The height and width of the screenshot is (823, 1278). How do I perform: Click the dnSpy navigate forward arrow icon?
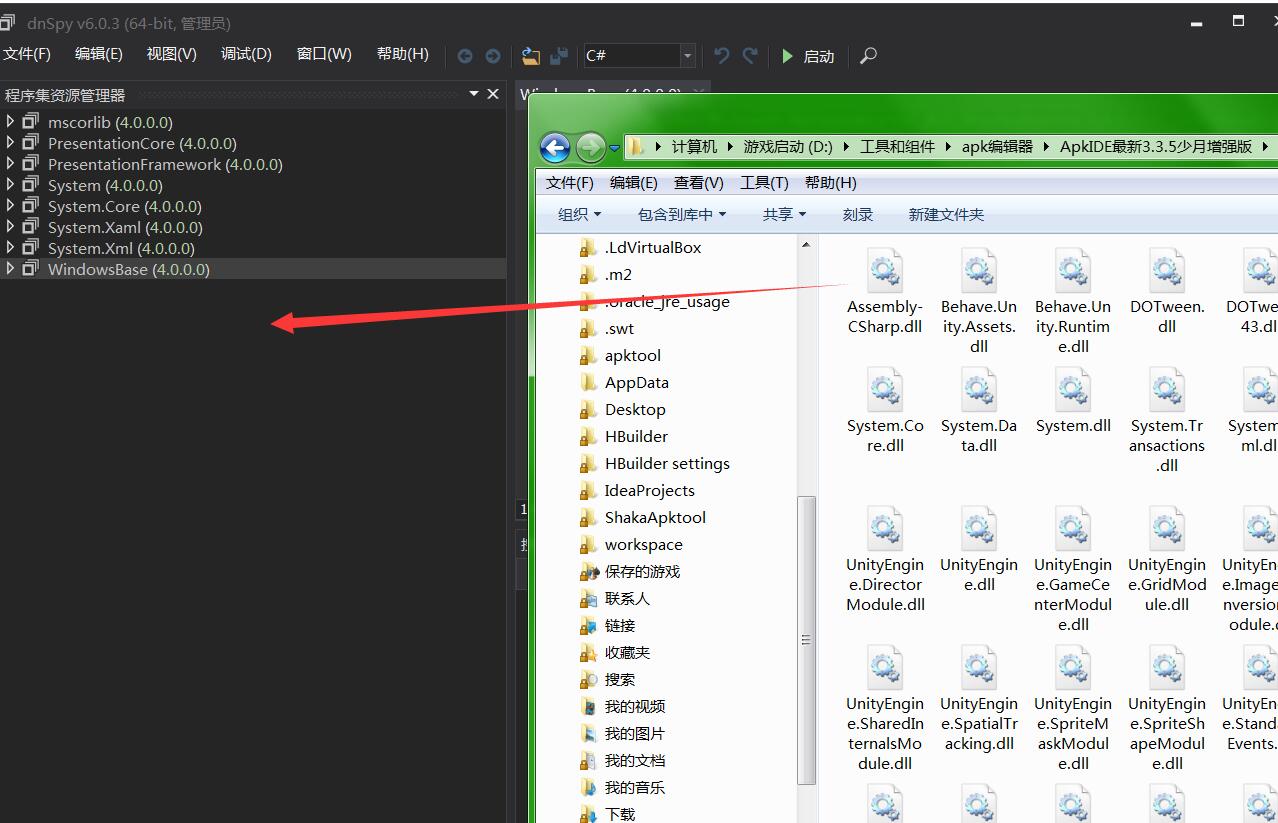click(x=492, y=56)
